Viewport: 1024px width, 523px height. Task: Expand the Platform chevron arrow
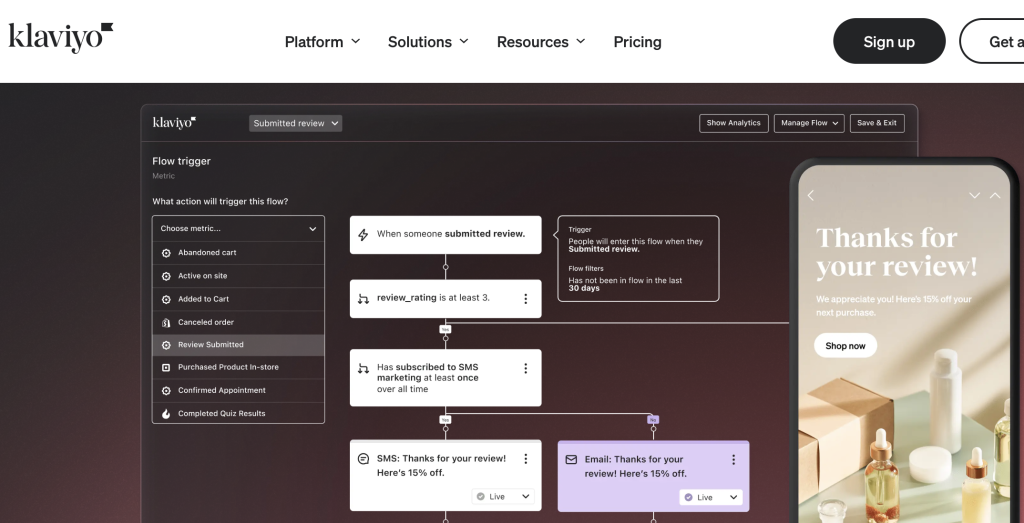coord(356,41)
